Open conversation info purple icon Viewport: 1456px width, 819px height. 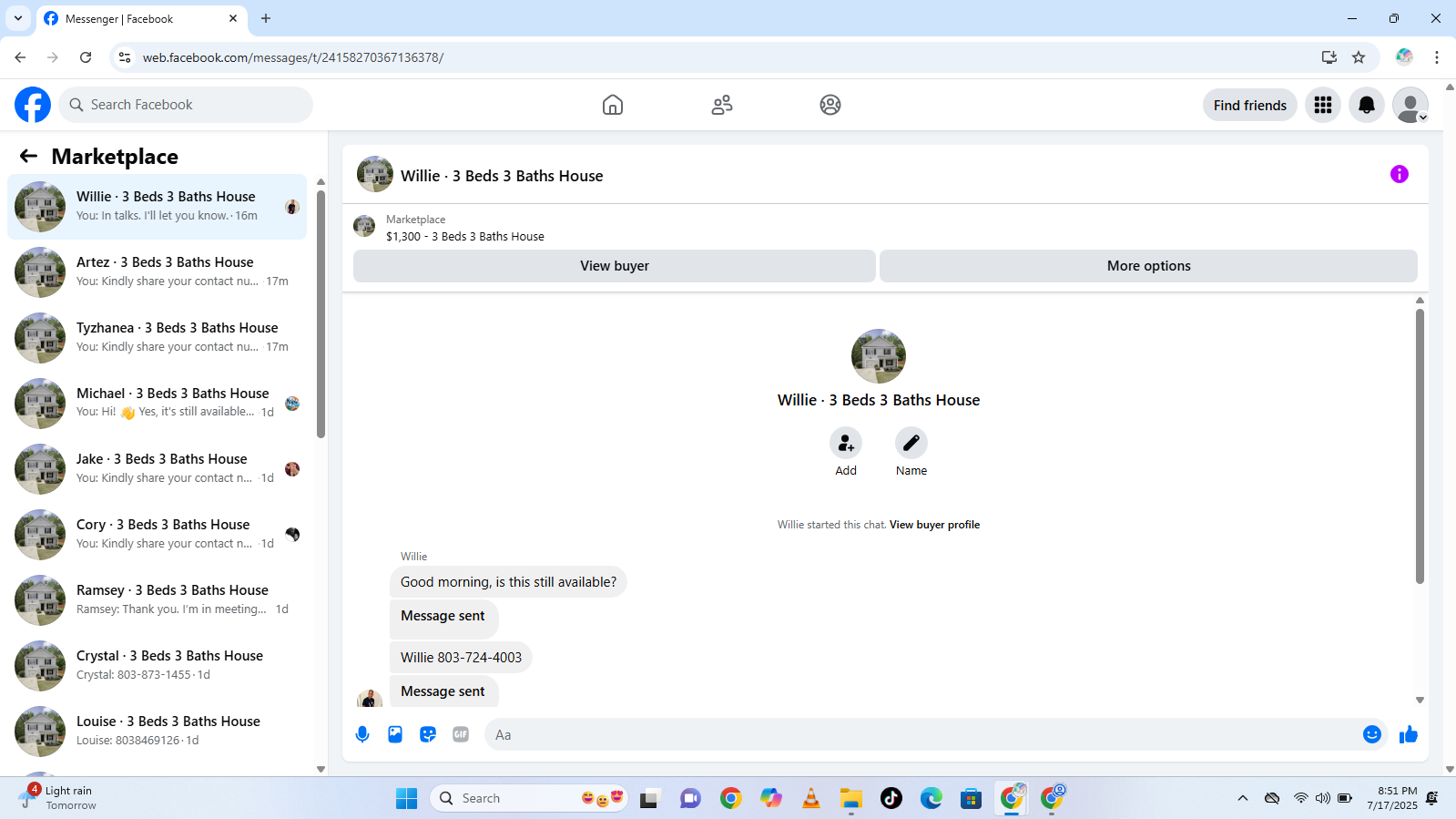[x=1400, y=174]
